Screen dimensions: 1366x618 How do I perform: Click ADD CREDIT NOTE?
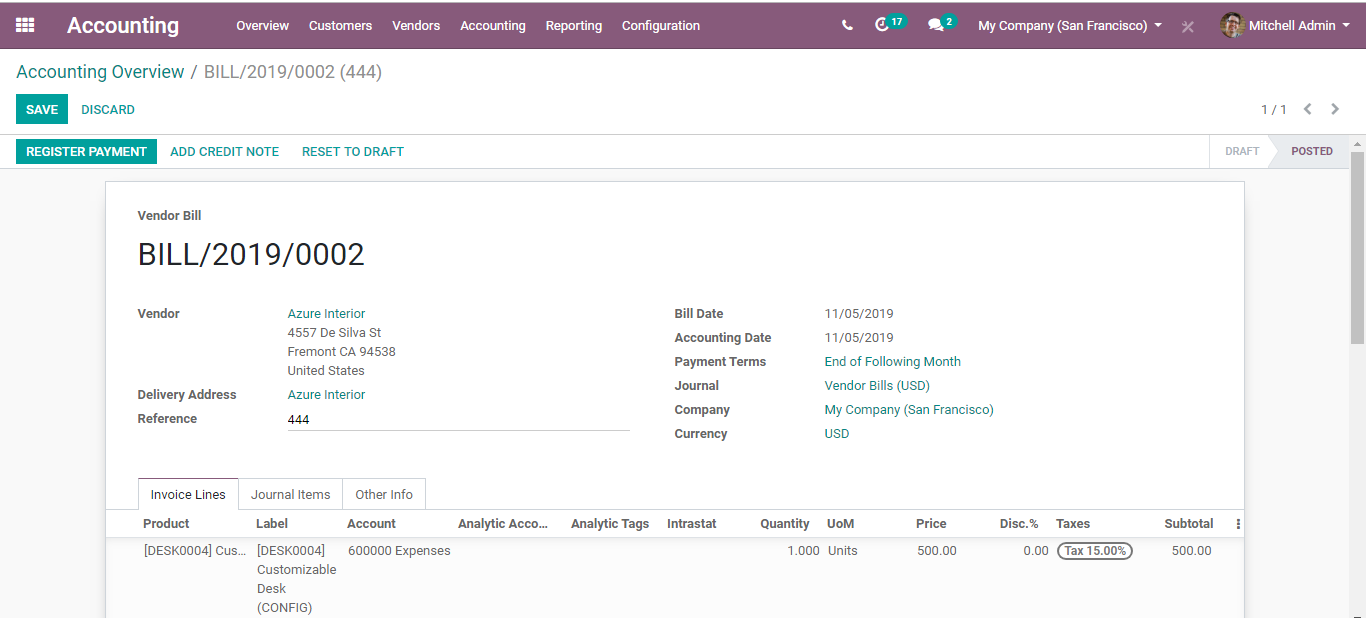(x=224, y=151)
